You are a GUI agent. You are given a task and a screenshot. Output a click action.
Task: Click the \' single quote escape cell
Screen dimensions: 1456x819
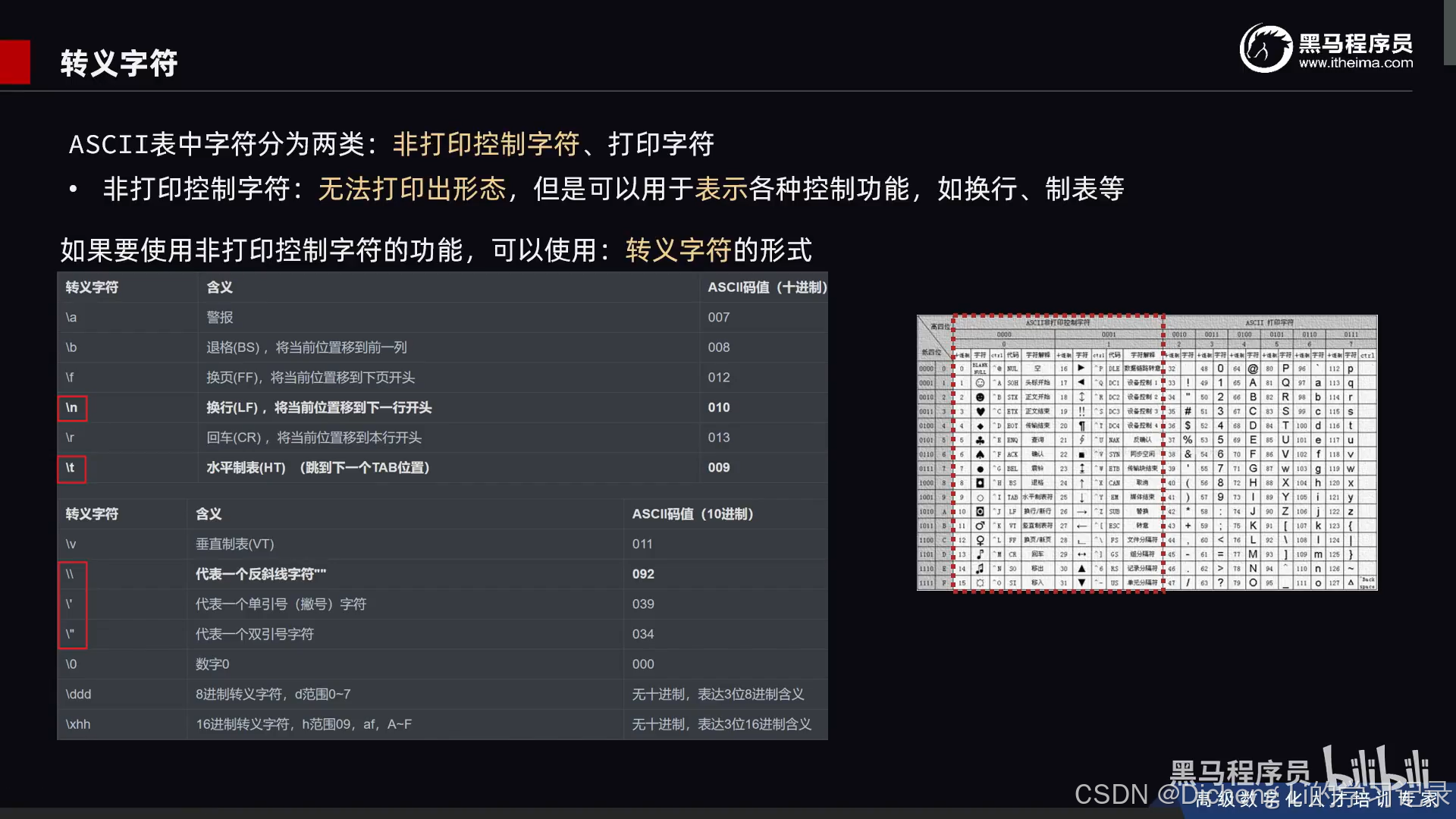click(71, 604)
